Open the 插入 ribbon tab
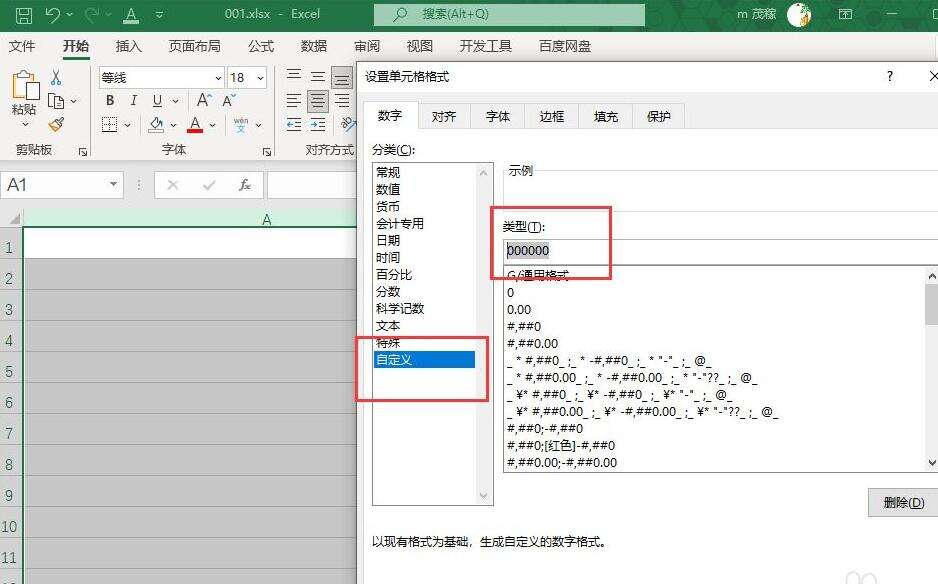Viewport: 938px width, 584px height. (129, 46)
